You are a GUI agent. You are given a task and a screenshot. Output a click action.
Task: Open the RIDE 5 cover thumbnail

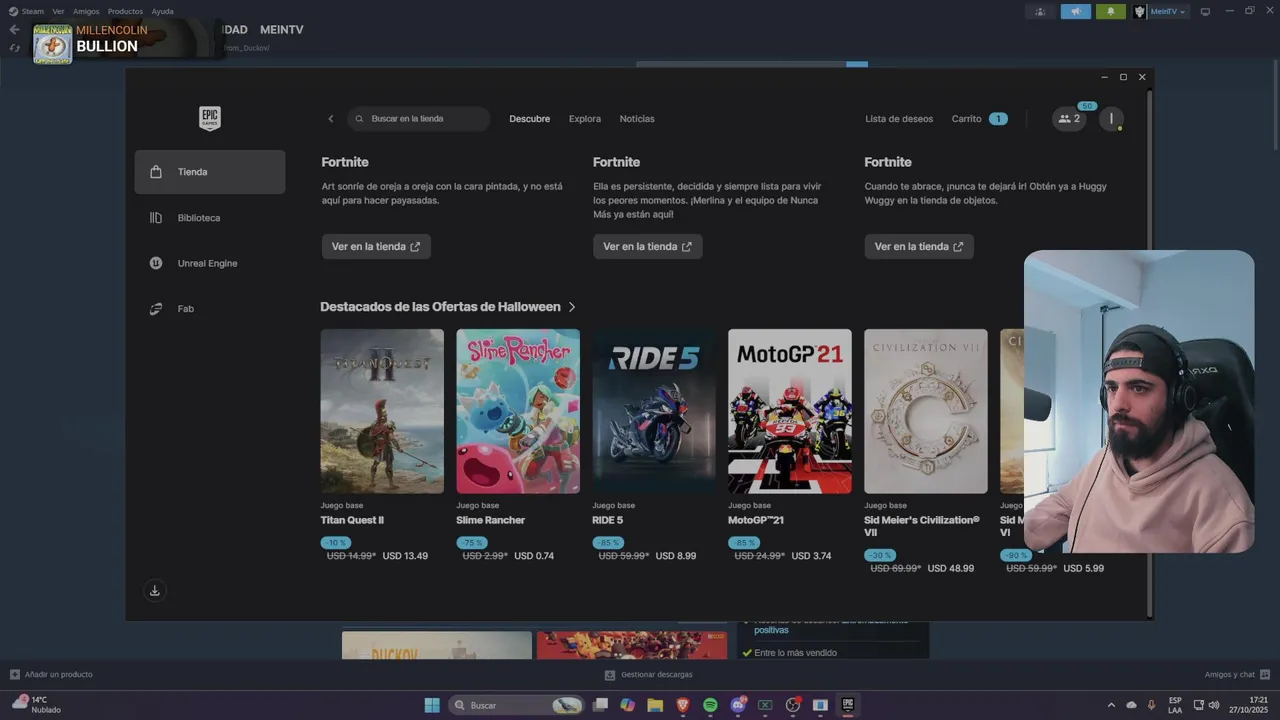tap(654, 411)
